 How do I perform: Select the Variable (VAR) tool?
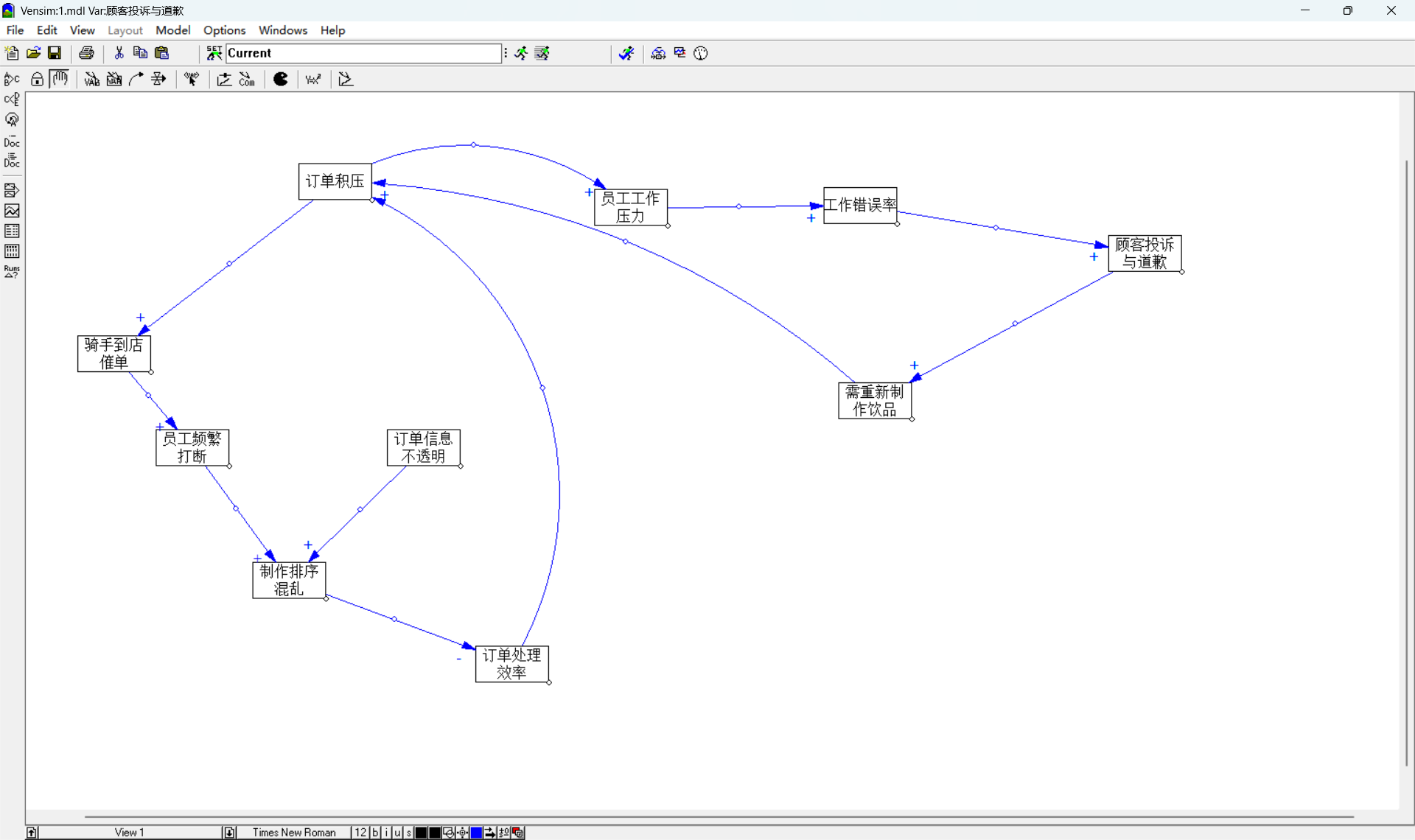coord(91,80)
